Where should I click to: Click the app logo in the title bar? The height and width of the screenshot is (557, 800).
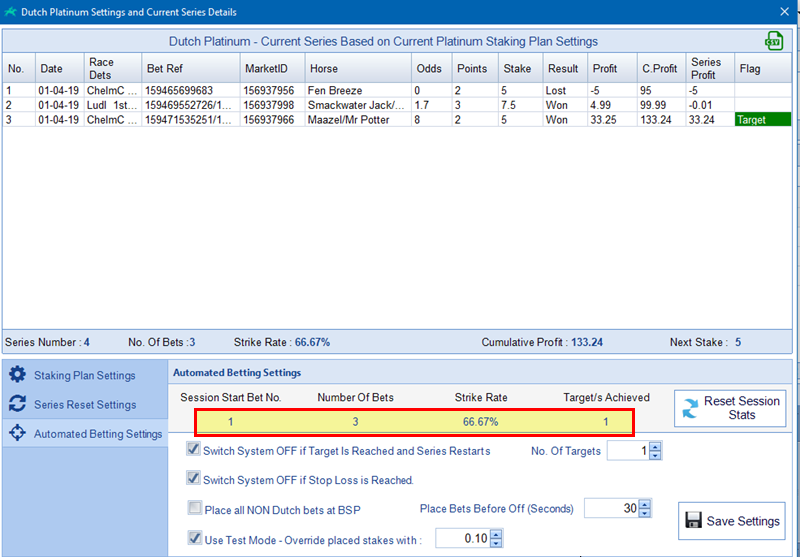(x=10, y=12)
